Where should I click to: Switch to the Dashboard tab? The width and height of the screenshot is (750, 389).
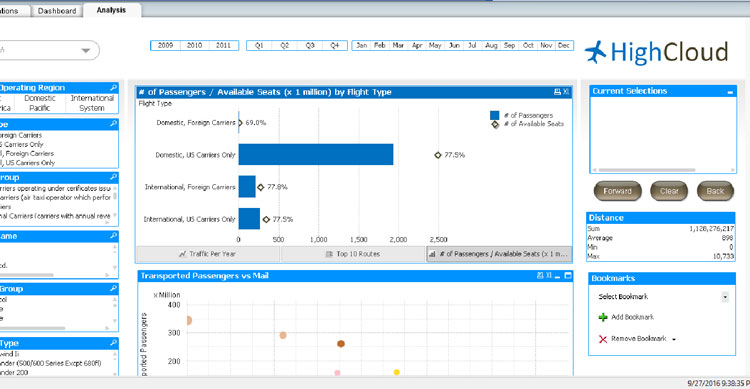point(57,11)
